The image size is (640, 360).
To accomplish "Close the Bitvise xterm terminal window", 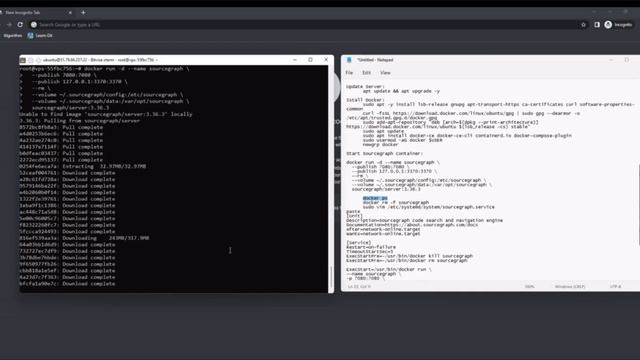I will pyautogui.click(x=326, y=60).
